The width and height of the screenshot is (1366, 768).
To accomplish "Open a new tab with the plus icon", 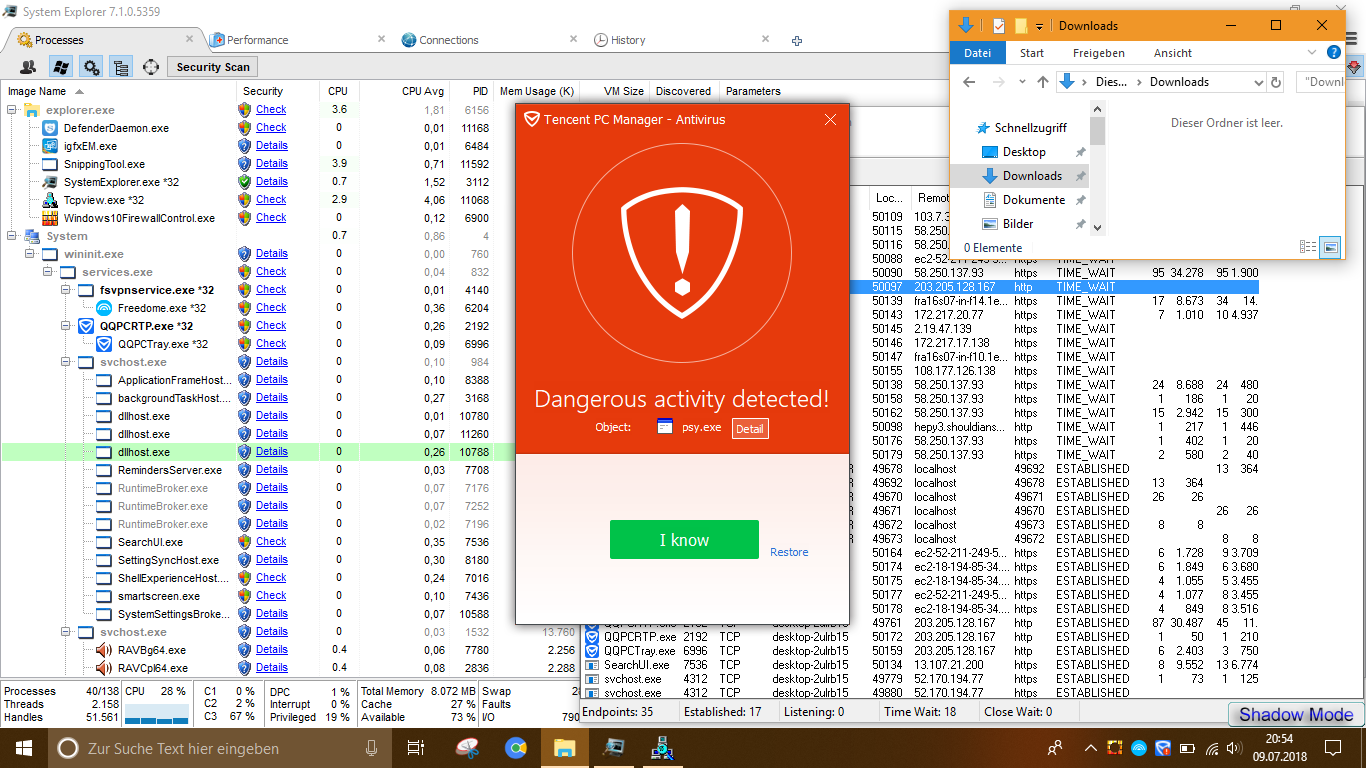I will point(797,41).
